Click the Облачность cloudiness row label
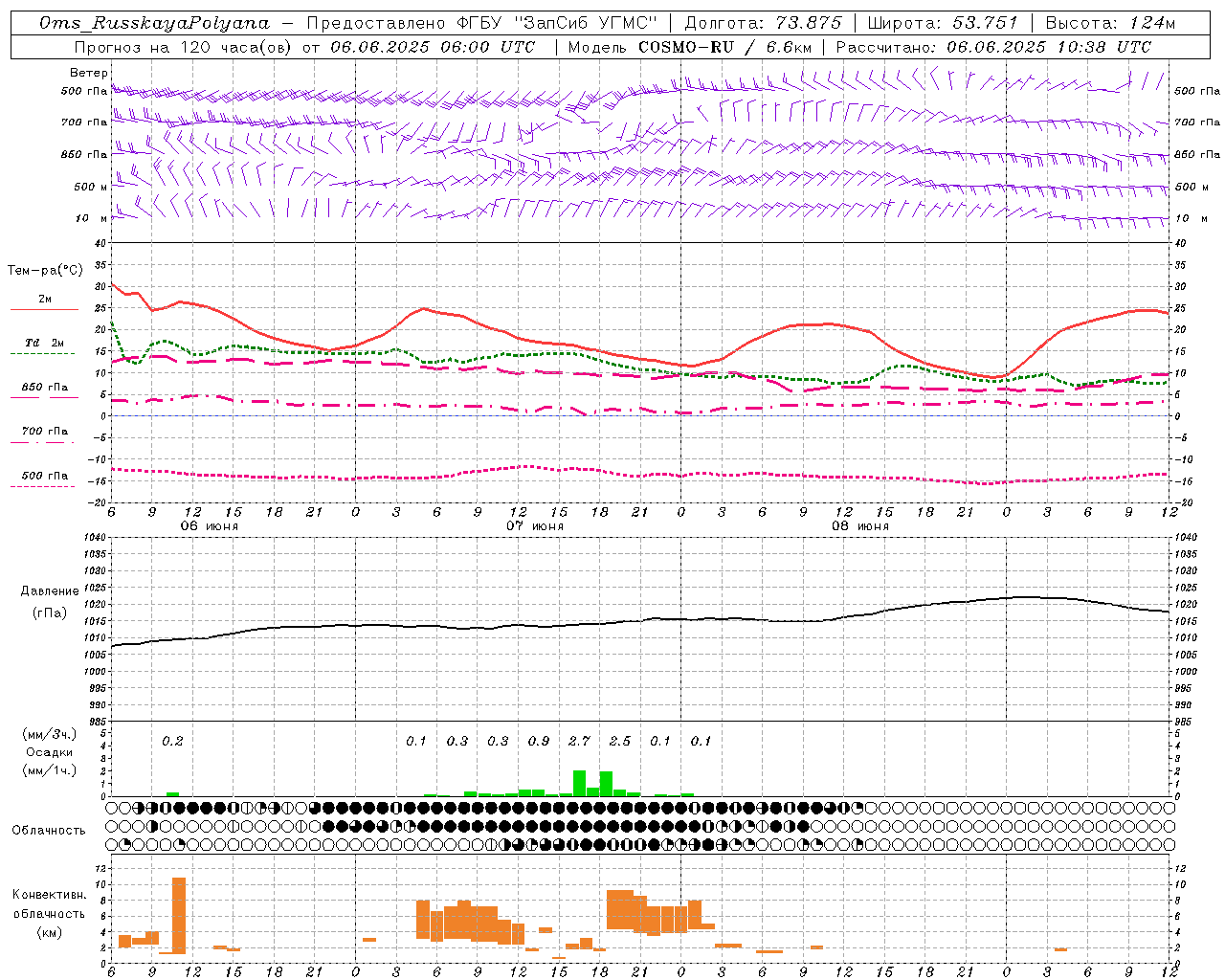1225x980 pixels. pos(49,831)
